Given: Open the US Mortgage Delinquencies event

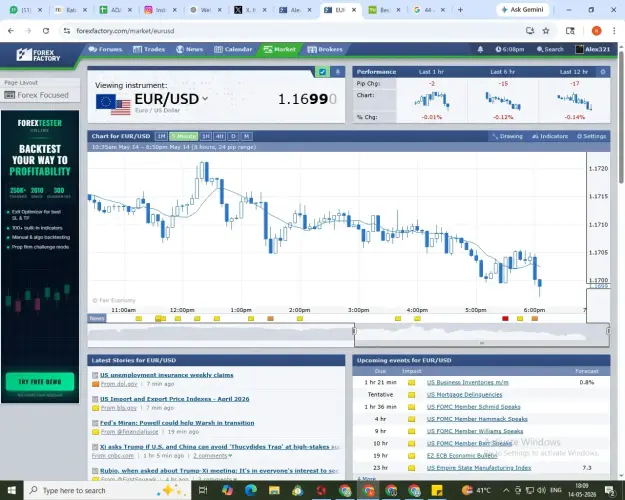Looking at the screenshot, I should [464, 394].
